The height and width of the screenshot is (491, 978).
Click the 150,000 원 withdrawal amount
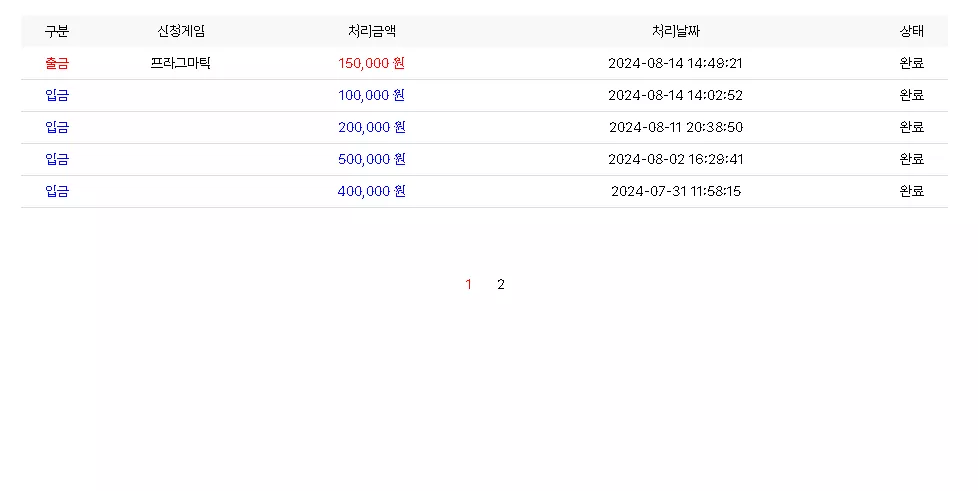(372, 63)
